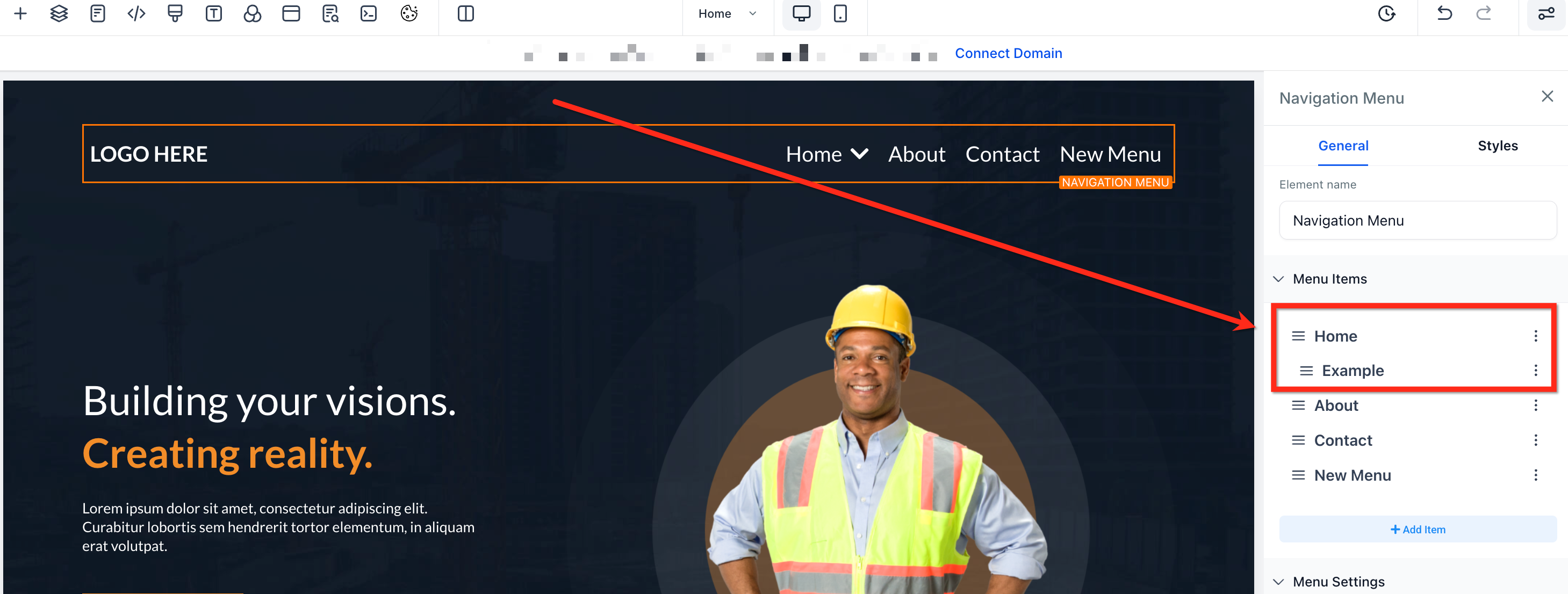The image size is (1568, 594).
Task: Click the Add Item button
Action: click(1418, 529)
